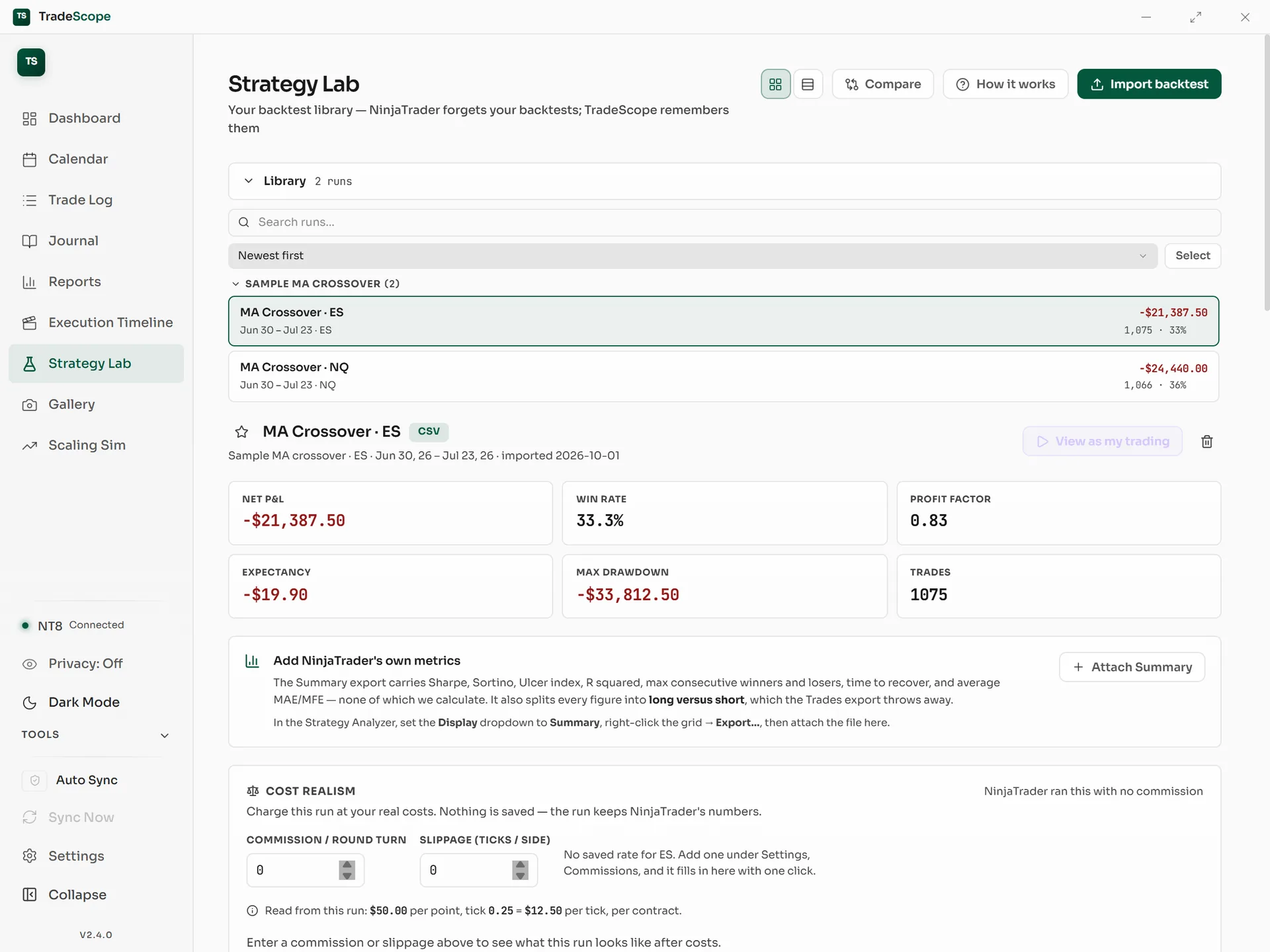Click the Compare button
The width and height of the screenshot is (1270, 952).
pyautogui.click(x=882, y=84)
